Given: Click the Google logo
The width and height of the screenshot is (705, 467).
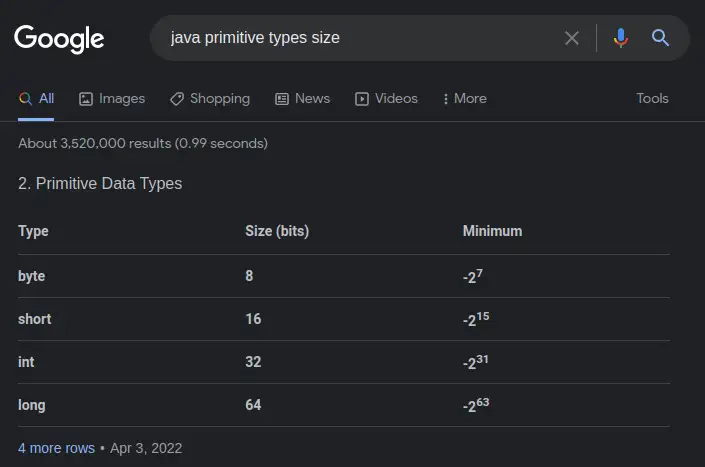Looking at the screenshot, I should [x=59, y=39].
